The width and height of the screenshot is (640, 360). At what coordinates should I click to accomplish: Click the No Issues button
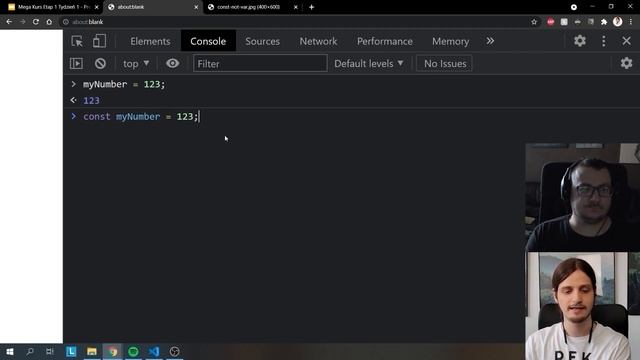[x=444, y=63]
